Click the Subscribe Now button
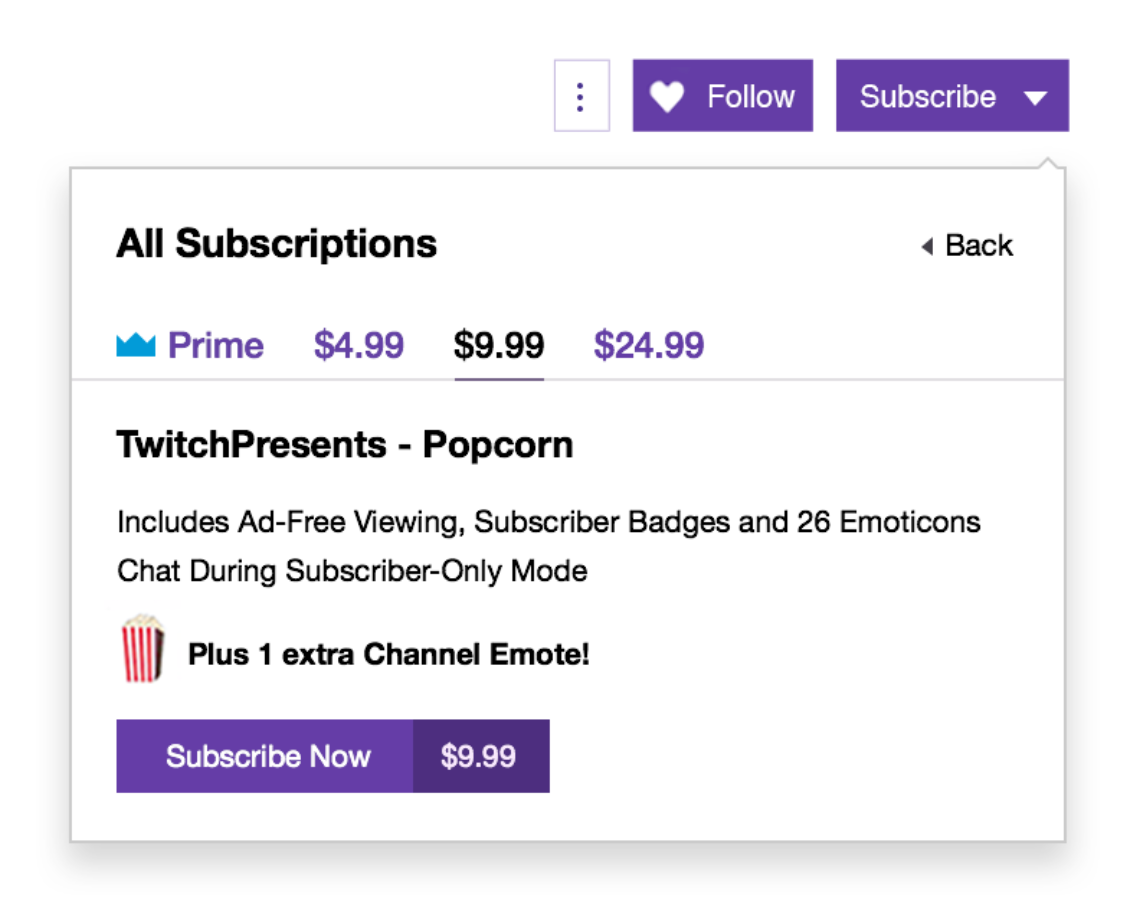The image size is (1136, 914). tap(266, 756)
